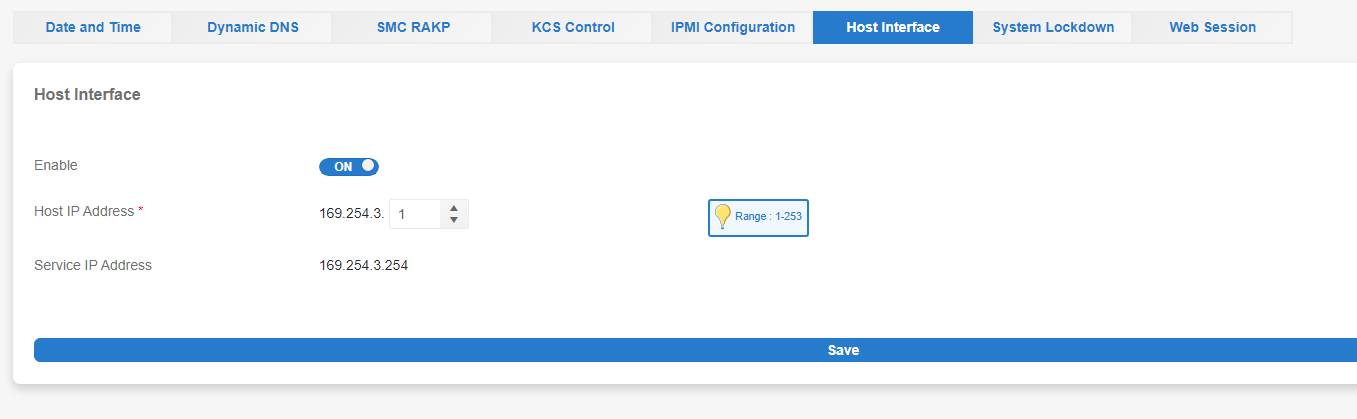Image resolution: width=1357 pixels, height=419 pixels.
Task: Open the Dynamic DNS tab
Action: coord(253,27)
